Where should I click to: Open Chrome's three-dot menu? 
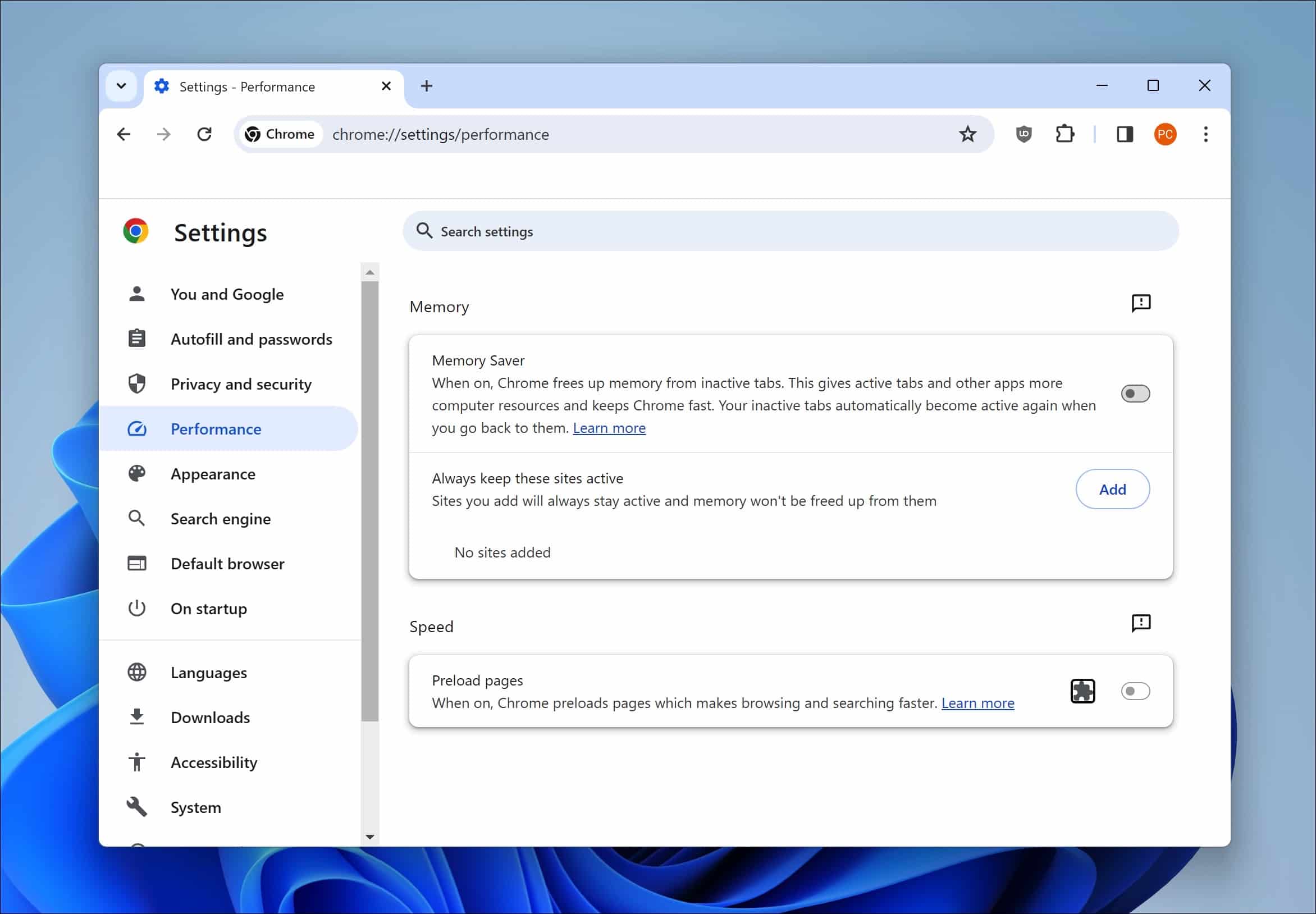[x=1205, y=134]
